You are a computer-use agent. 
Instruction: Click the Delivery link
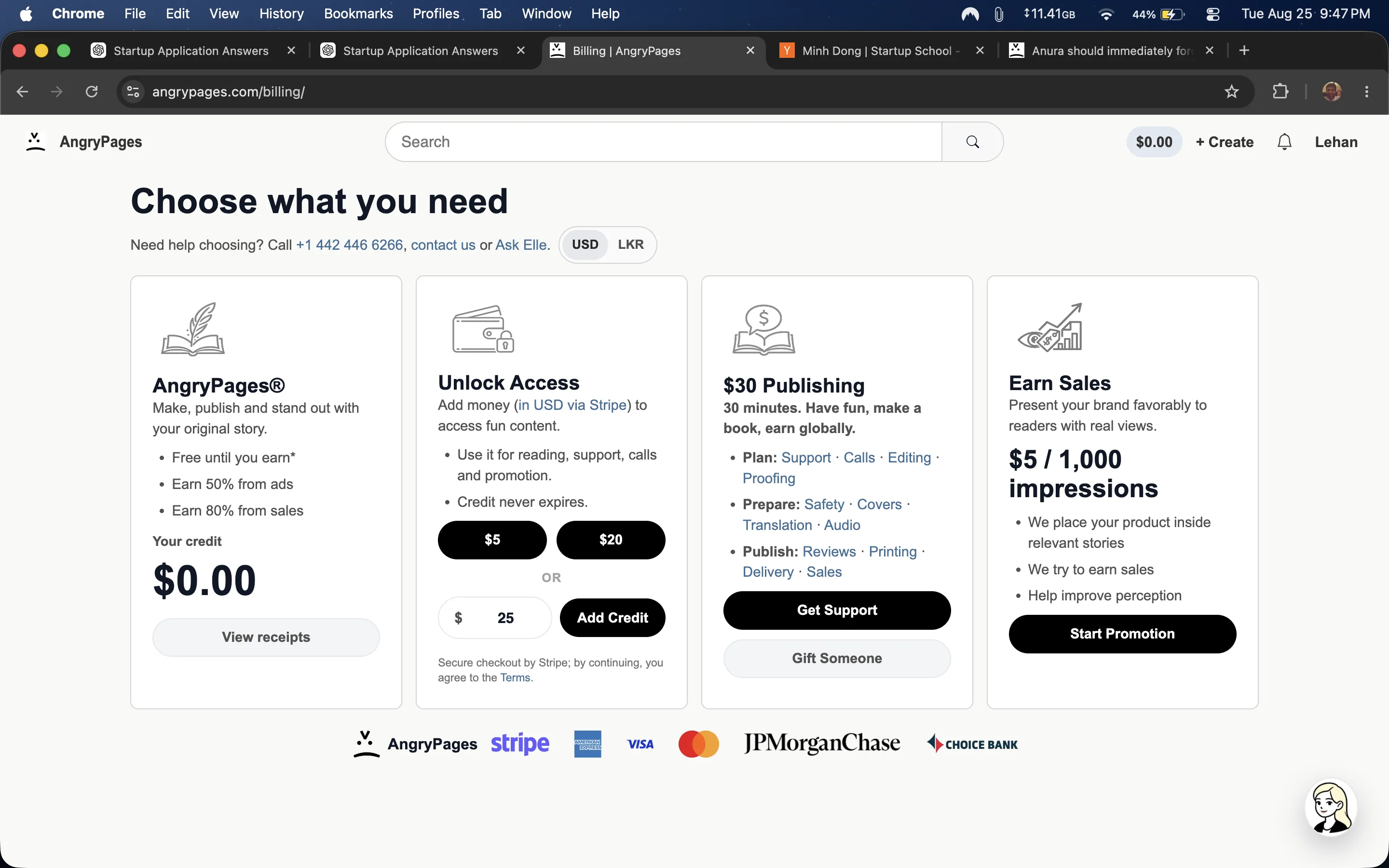pyautogui.click(x=768, y=572)
